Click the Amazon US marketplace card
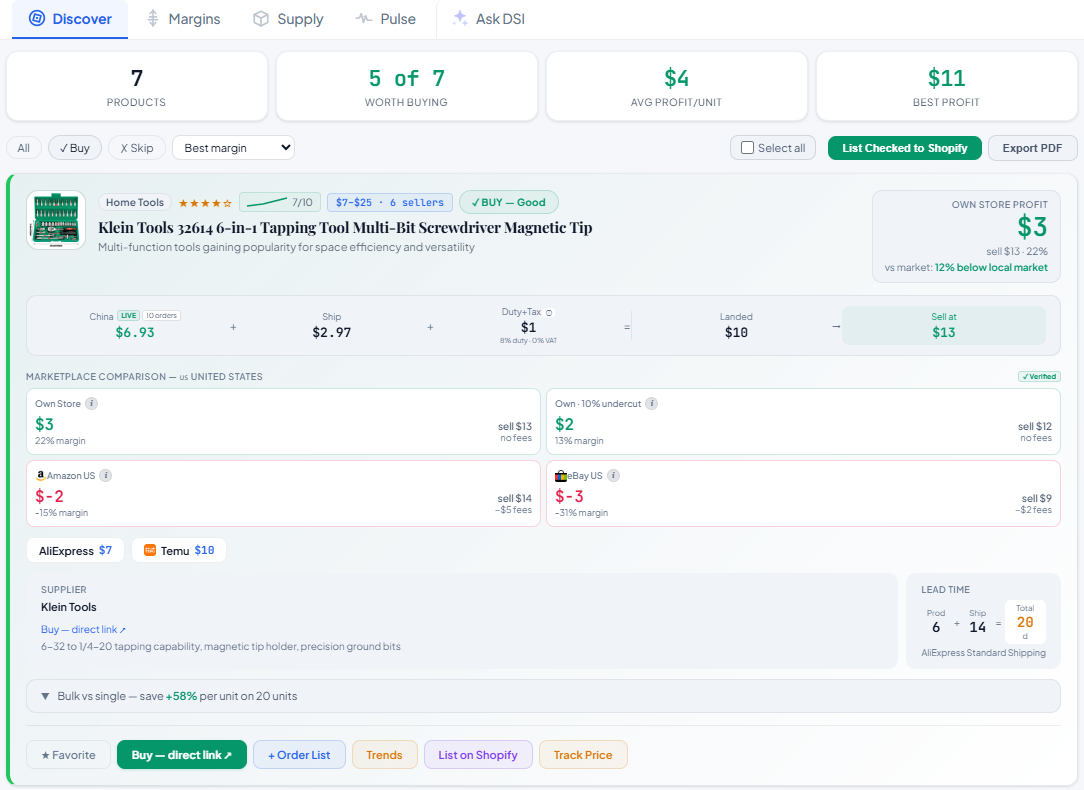 tap(283, 493)
